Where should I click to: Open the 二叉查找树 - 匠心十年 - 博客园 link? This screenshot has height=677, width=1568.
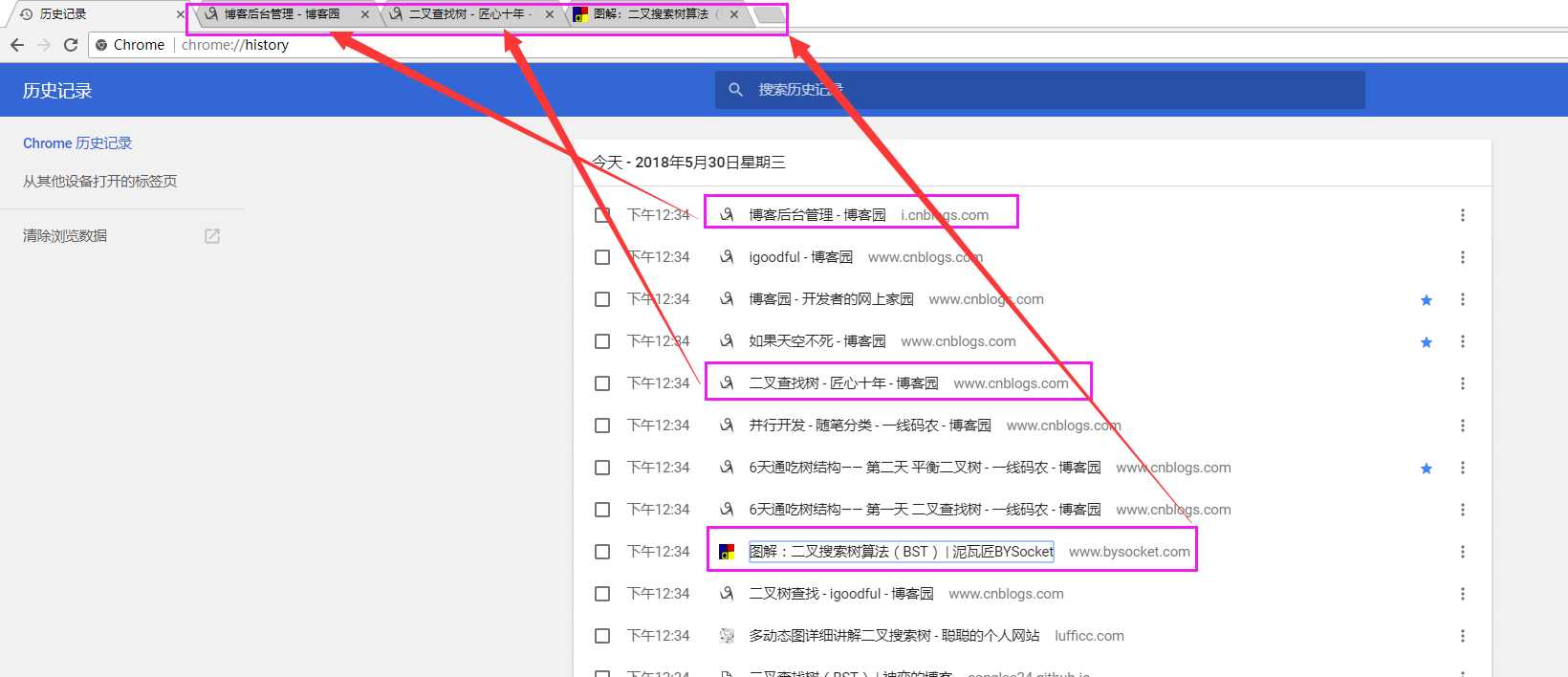click(843, 383)
